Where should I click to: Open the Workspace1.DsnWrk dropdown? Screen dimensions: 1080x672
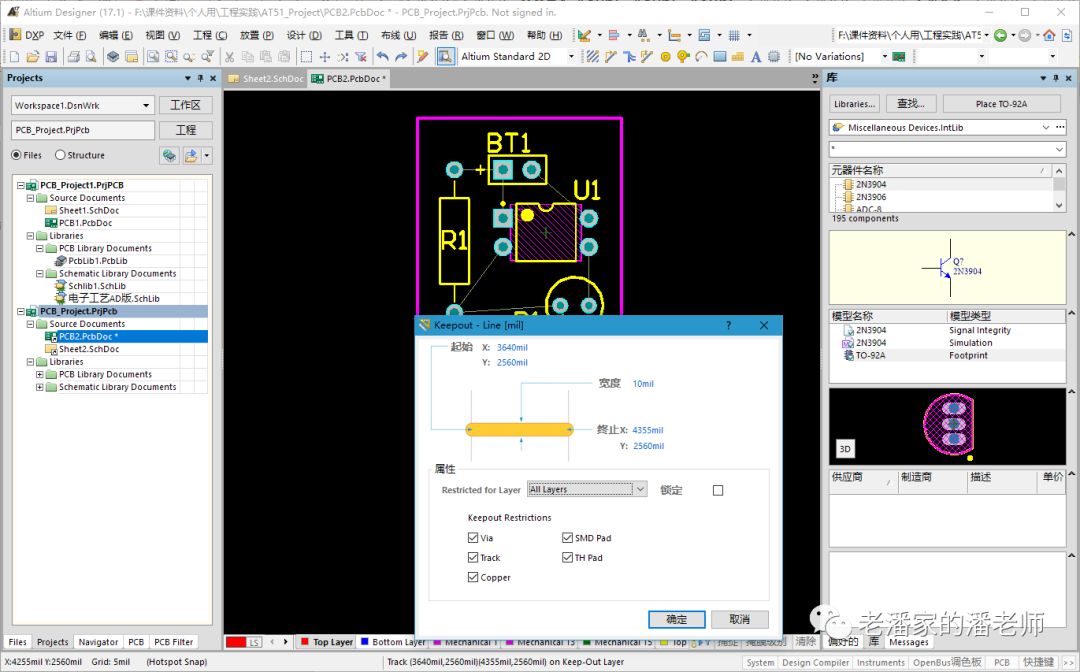click(146, 105)
